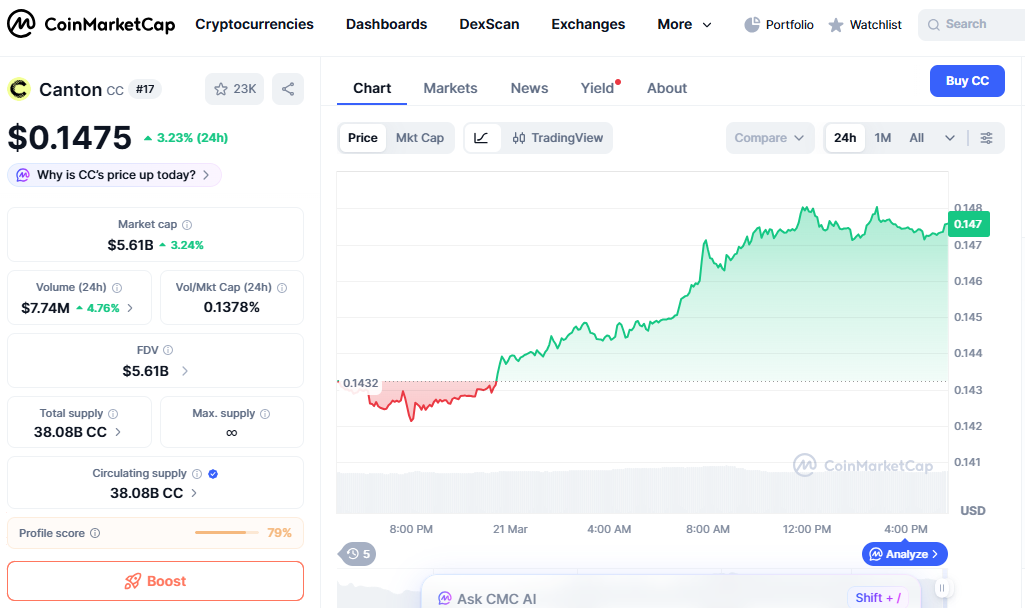Toggle the price view to Mkt Cap
The image size is (1025, 608).
[x=419, y=138]
